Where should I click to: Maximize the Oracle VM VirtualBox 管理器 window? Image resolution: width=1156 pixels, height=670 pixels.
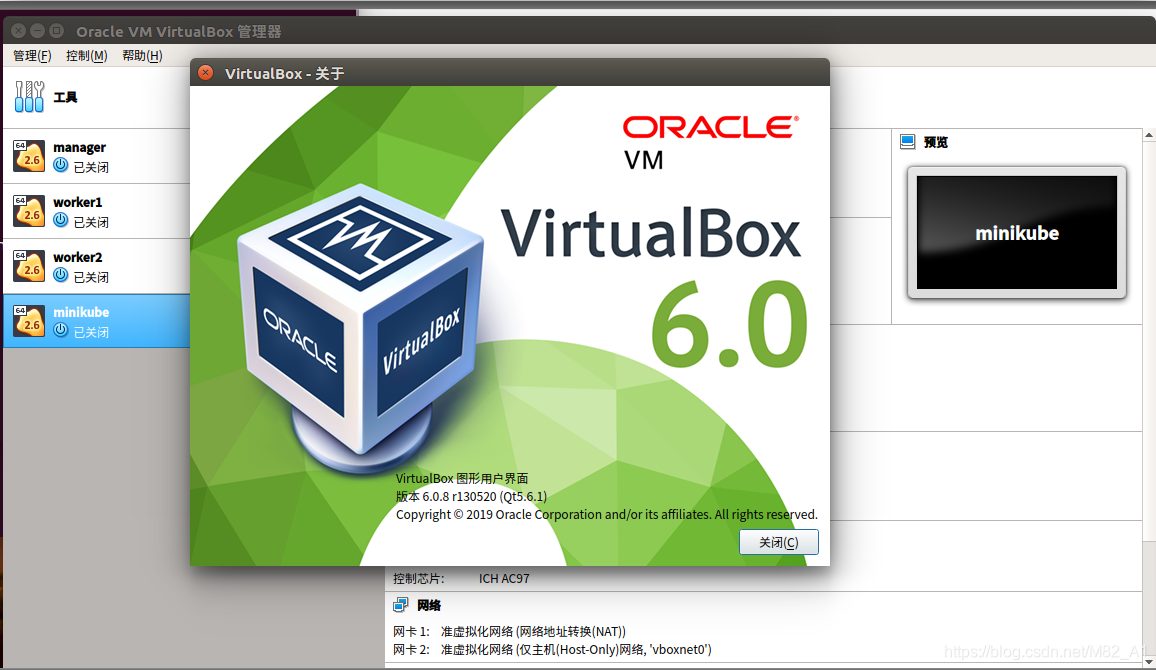pos(56,31)
